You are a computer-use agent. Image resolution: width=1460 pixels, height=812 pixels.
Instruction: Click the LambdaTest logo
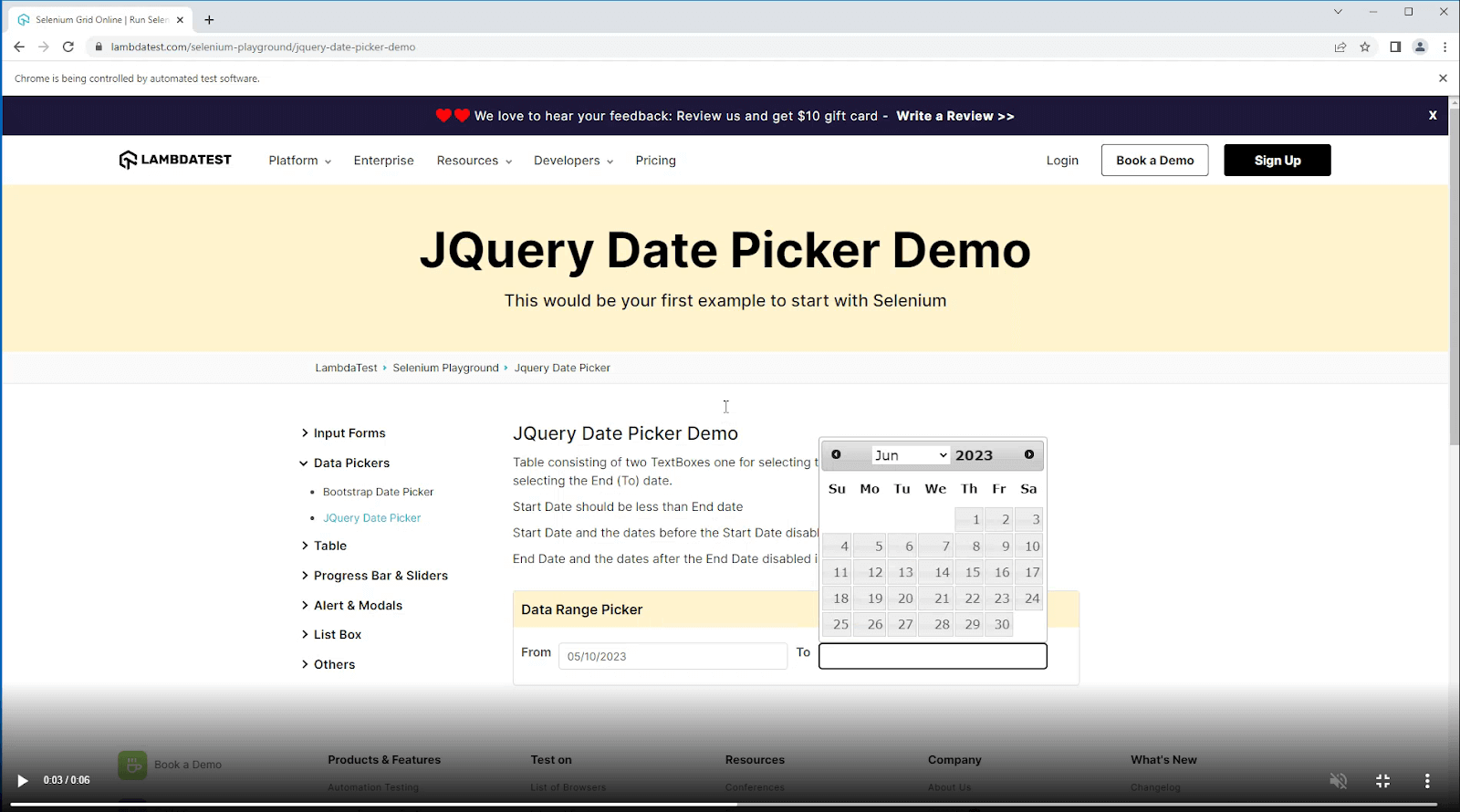175,160
